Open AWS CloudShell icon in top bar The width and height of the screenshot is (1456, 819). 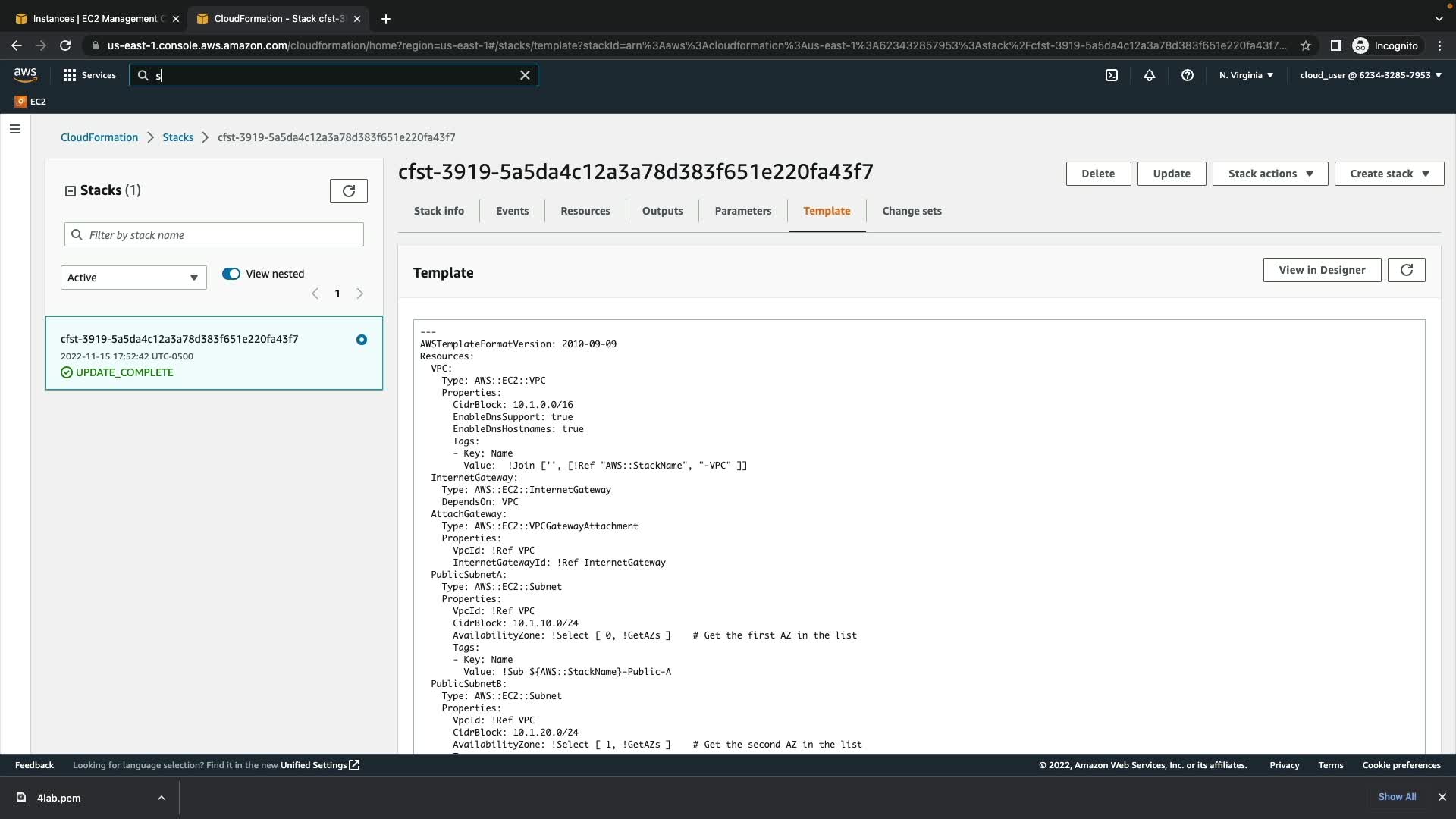(1112, 75)
